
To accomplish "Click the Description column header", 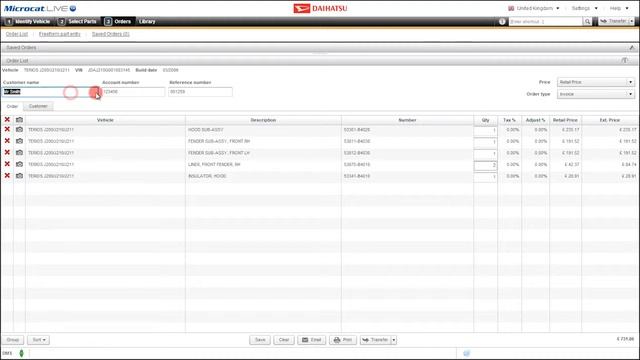I will [x=263, y=120].
